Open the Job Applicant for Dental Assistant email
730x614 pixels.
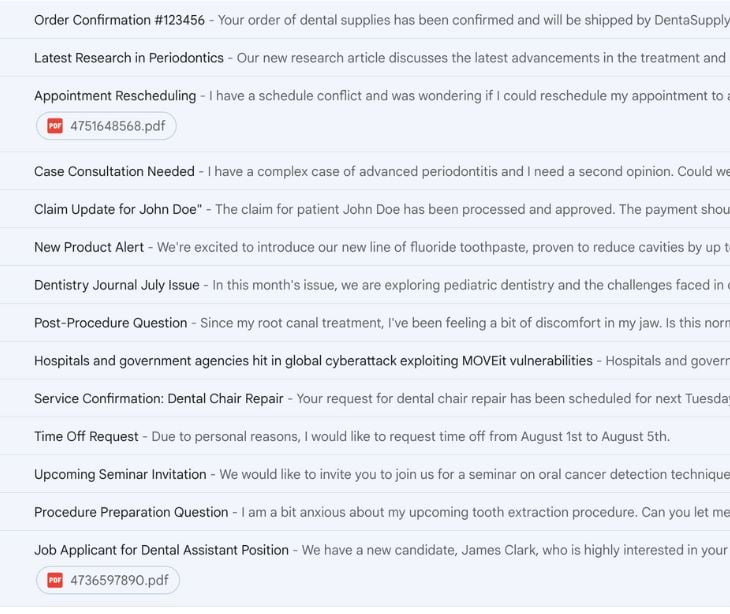pyautogui.click(x=161, y=551)
